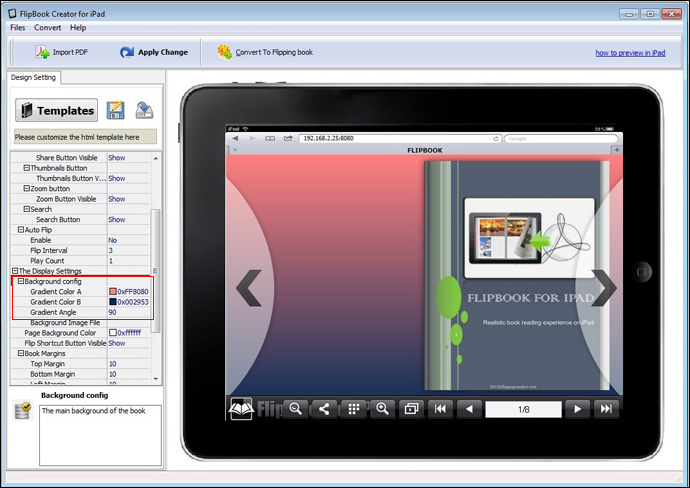The width and height of the screenshot is (690, 488).
Task: Collapse the Thumbnails Button tree node
Action: point(26,168)
